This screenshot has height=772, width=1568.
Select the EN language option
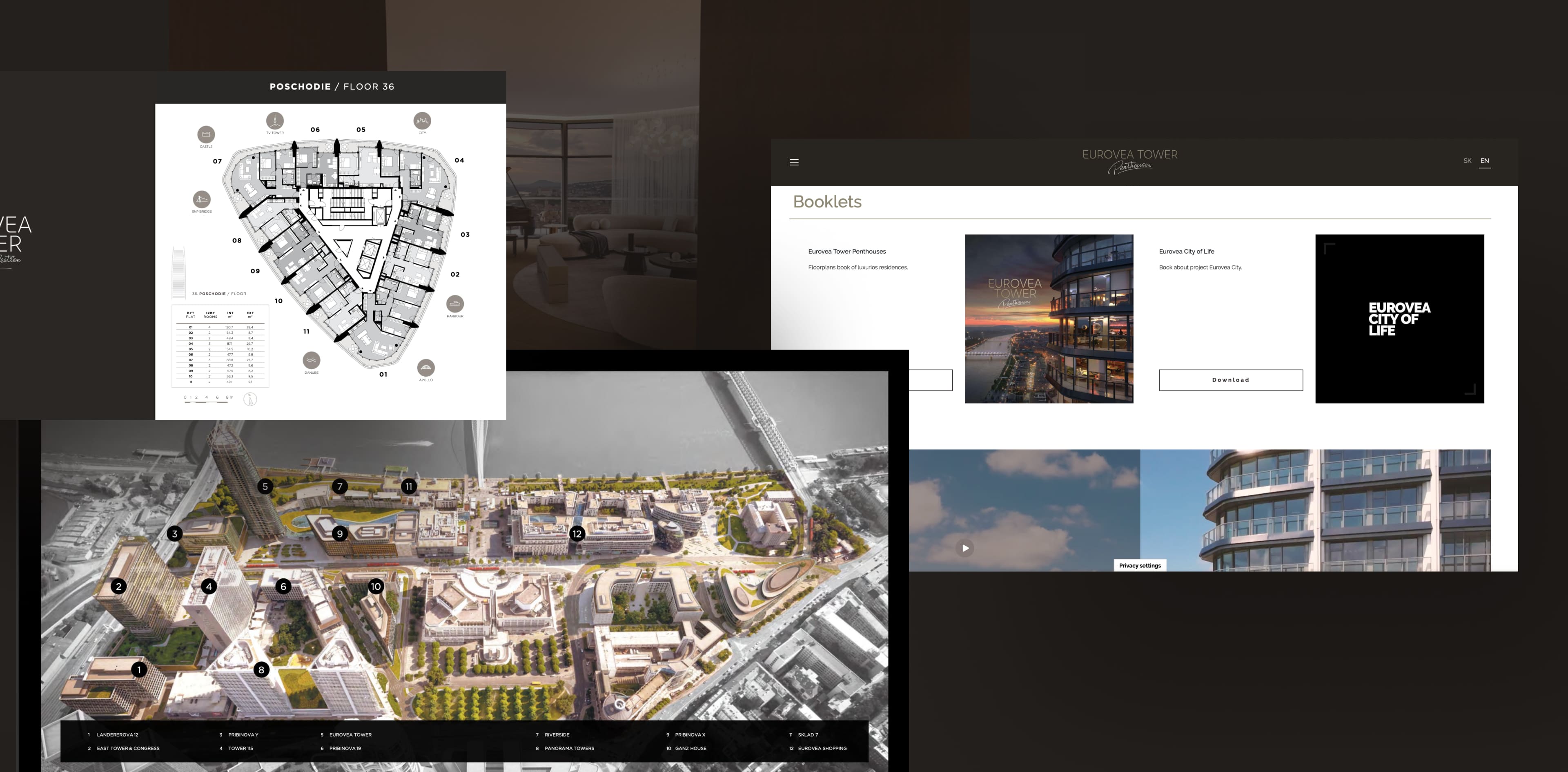tap(1484, 161)
